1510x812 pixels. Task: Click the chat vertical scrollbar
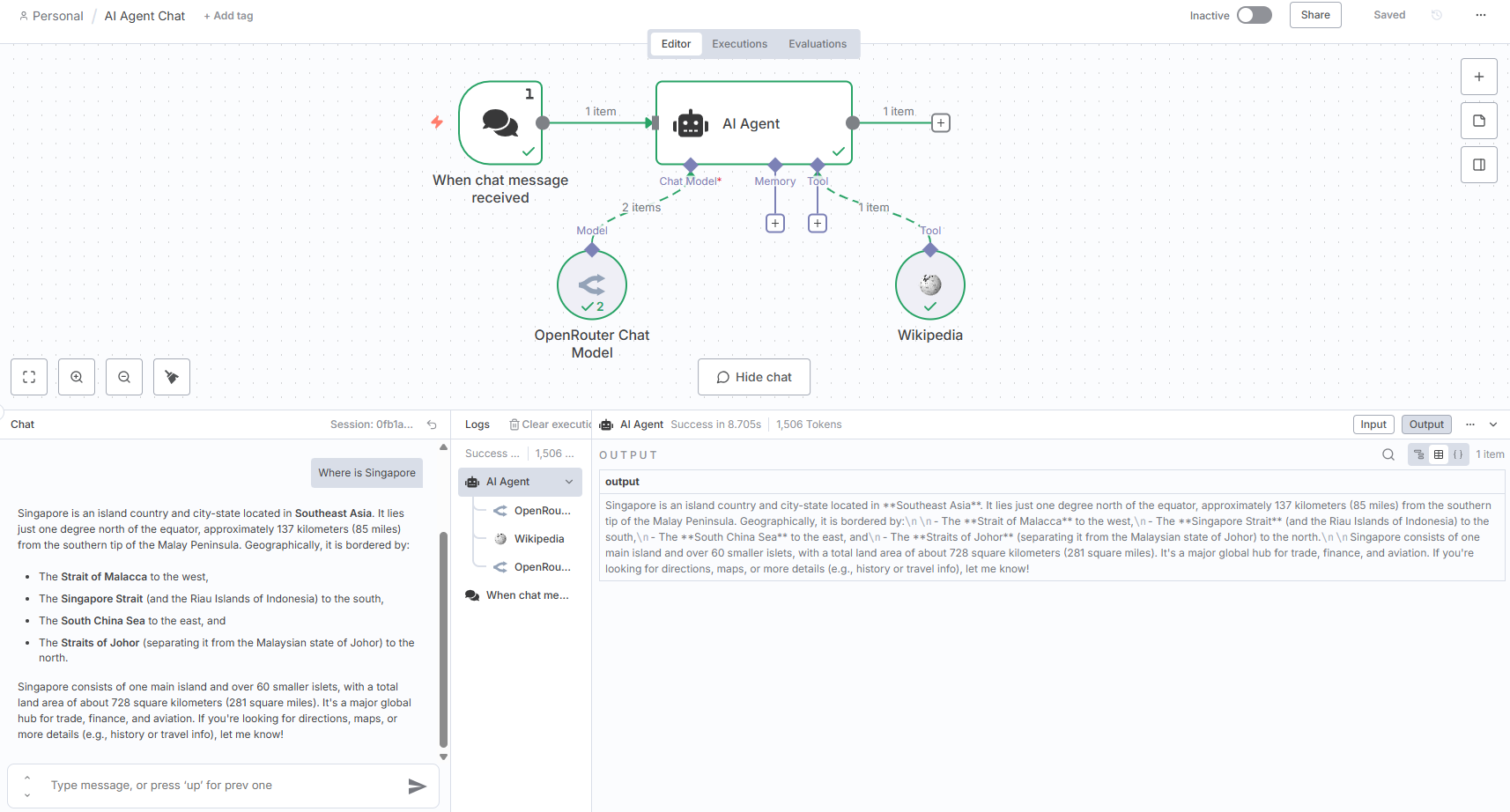[x=443, y=639]
